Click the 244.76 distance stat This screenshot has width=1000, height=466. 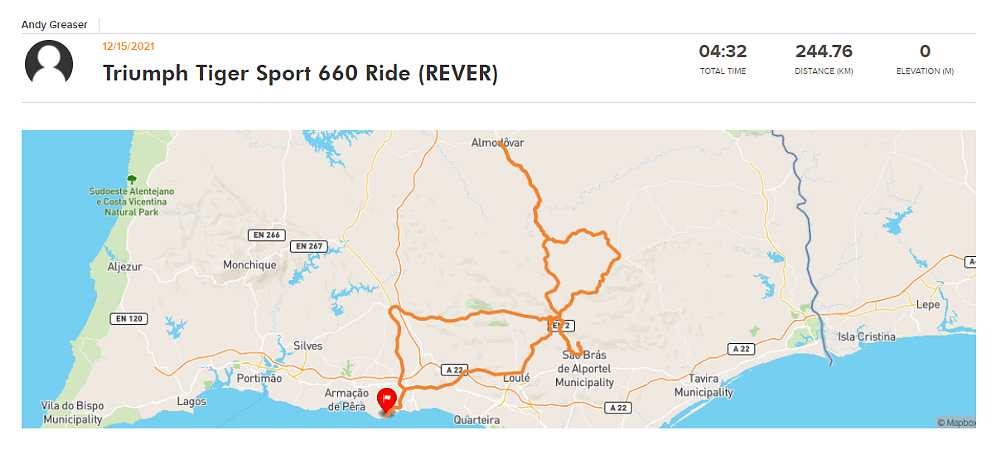pyautogui.click(x=824, y=52)
